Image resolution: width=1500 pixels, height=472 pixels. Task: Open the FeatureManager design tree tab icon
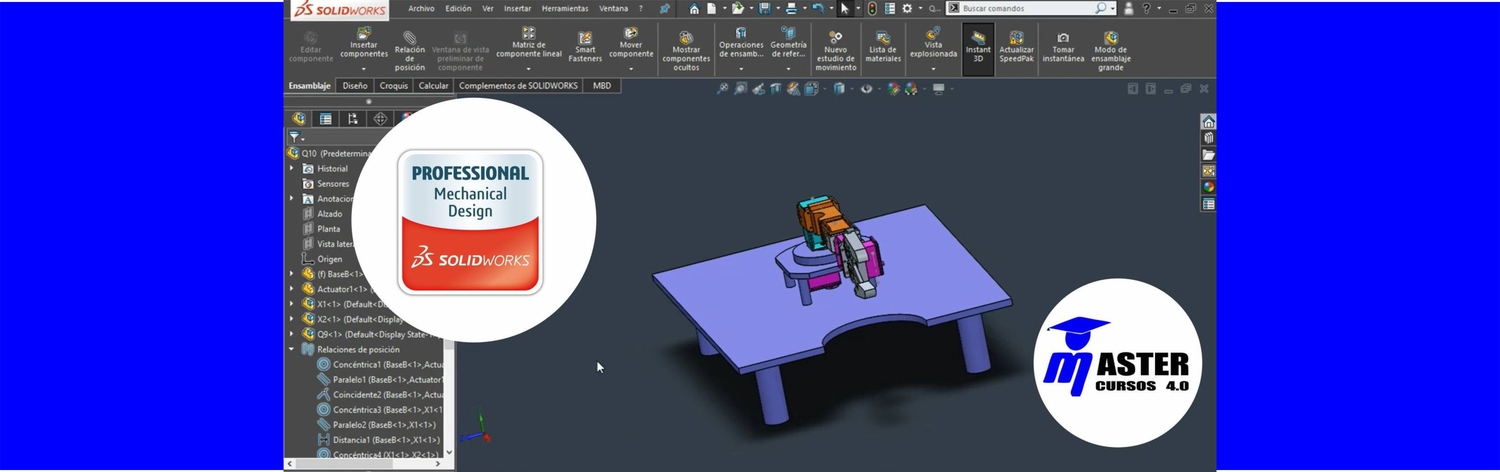point(298,119)
